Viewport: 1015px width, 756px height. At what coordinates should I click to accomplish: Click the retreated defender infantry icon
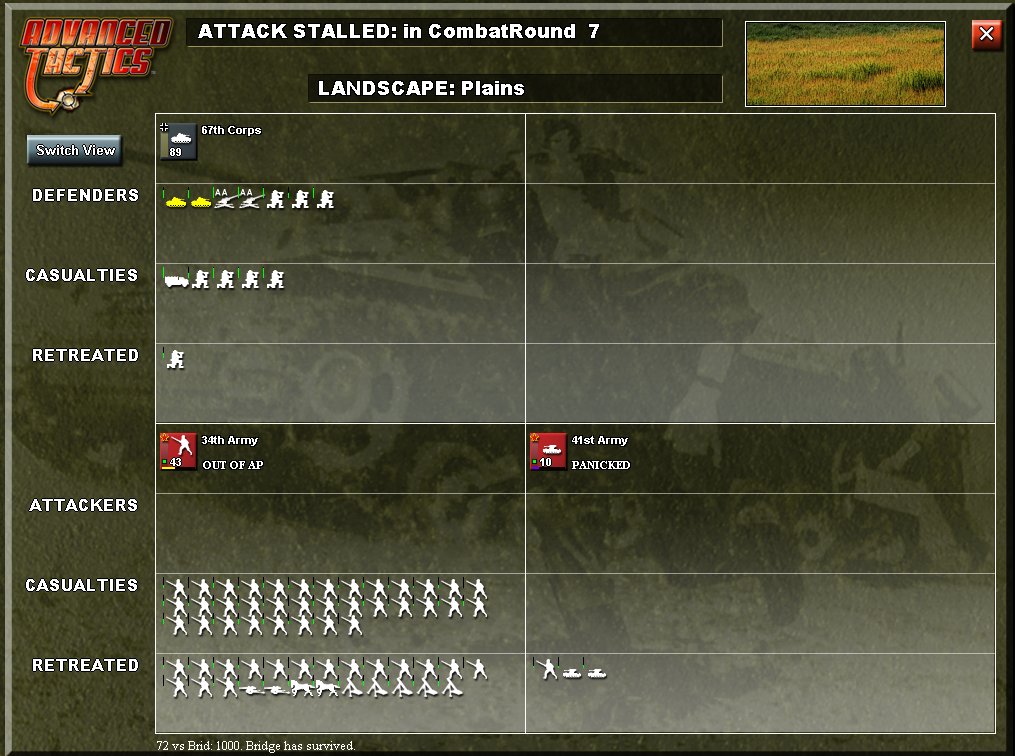[x=175, y=359]
